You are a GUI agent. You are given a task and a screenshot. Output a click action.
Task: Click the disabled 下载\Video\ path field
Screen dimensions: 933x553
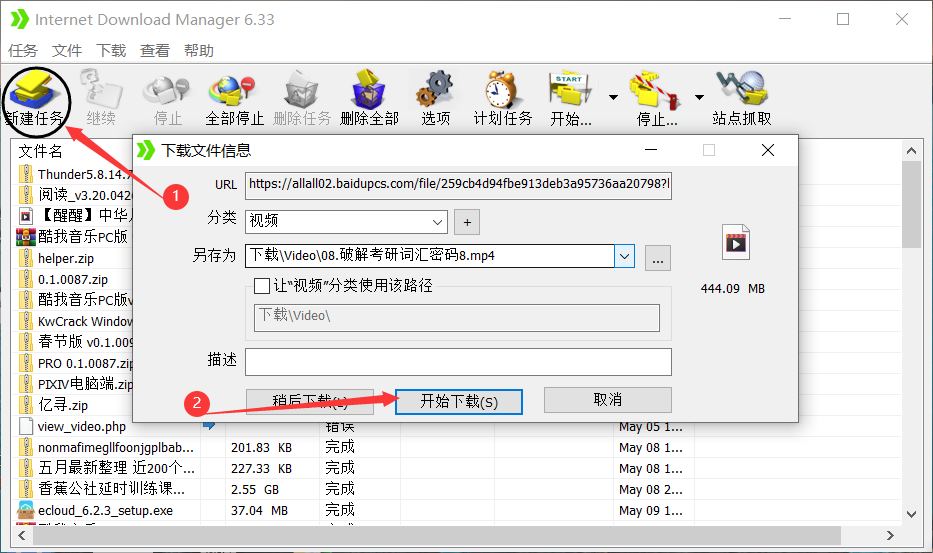[x=456, y=318]
